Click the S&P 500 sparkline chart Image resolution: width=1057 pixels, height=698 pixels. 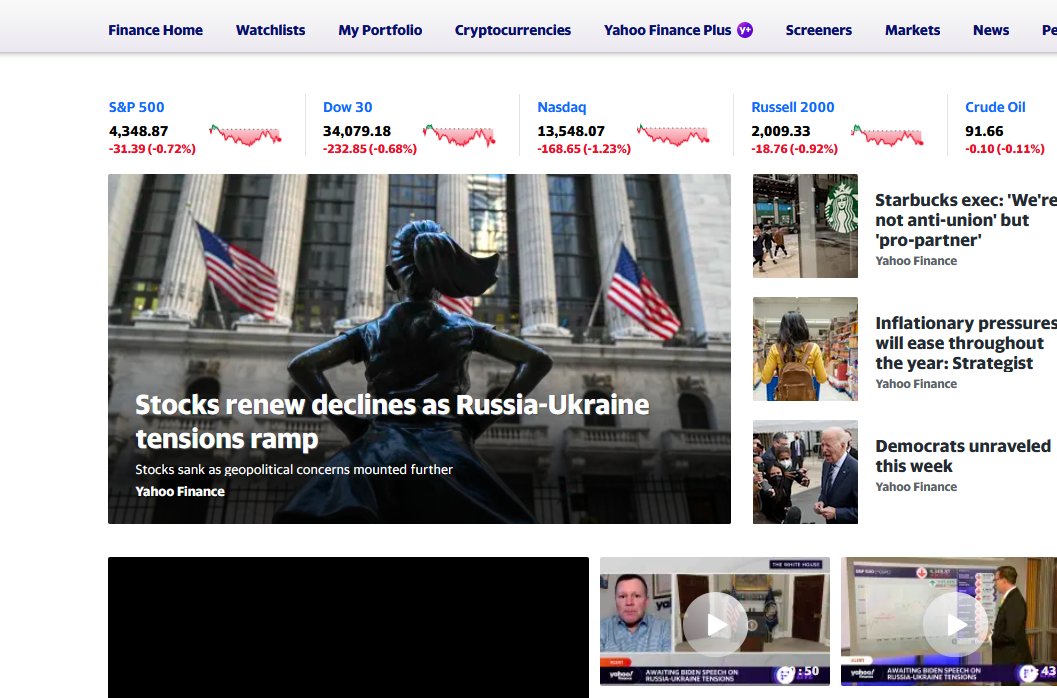pos(245,135)
